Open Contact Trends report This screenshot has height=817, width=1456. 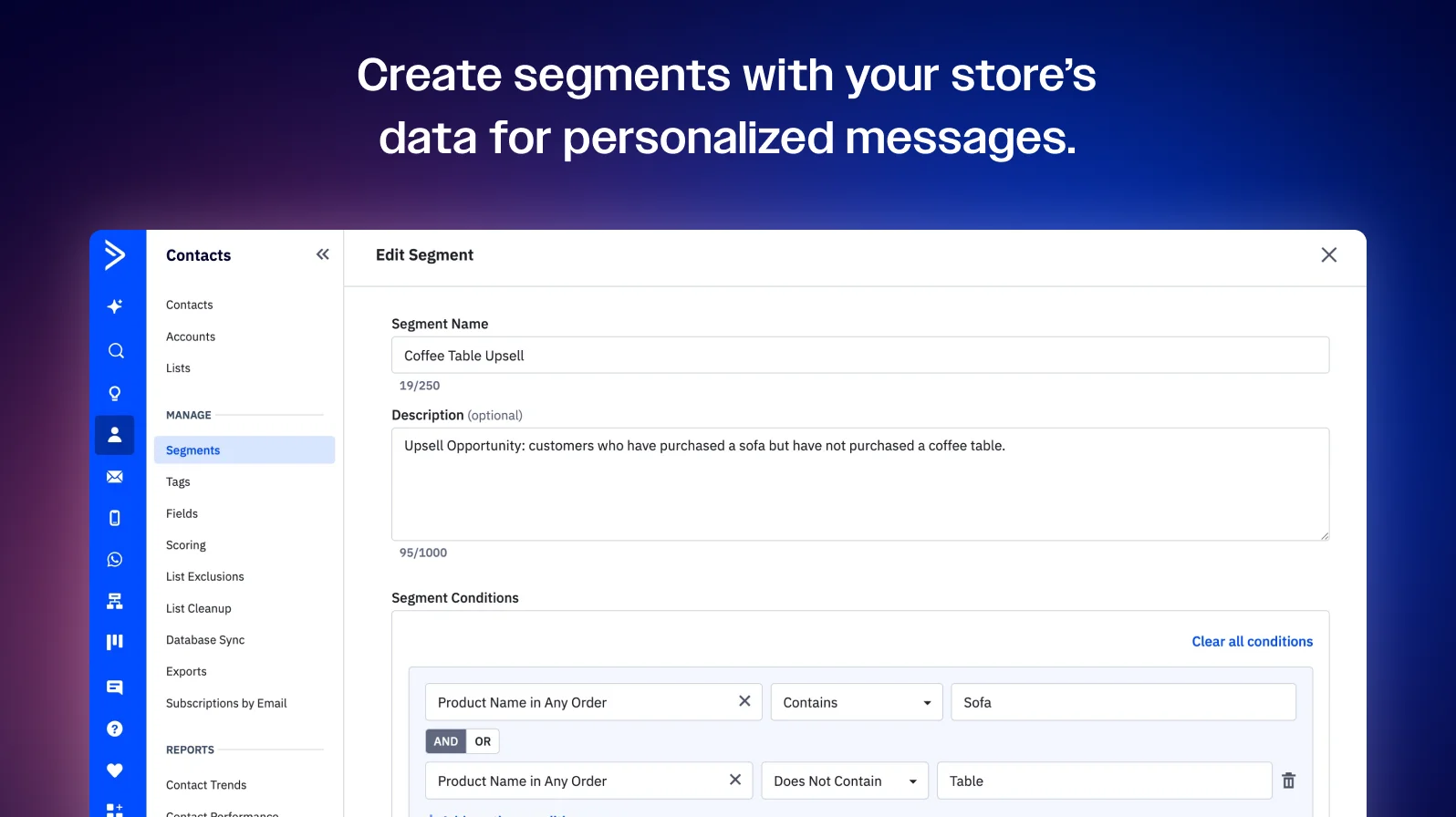[206, 785]
